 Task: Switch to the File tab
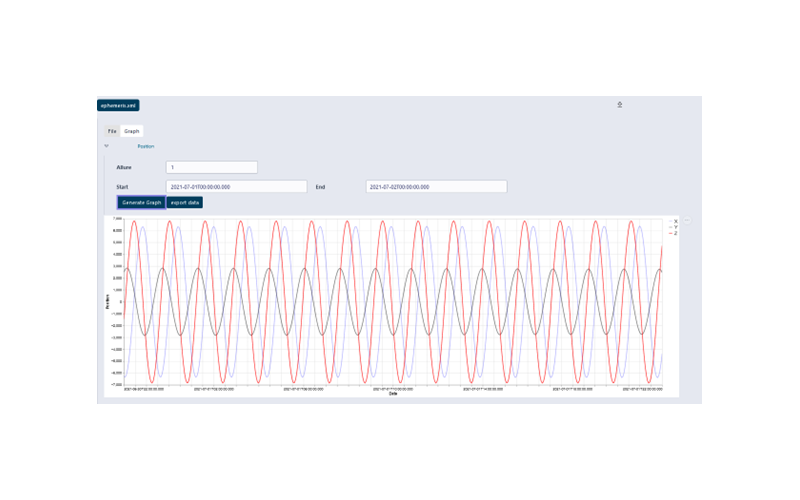click(112, 131)
